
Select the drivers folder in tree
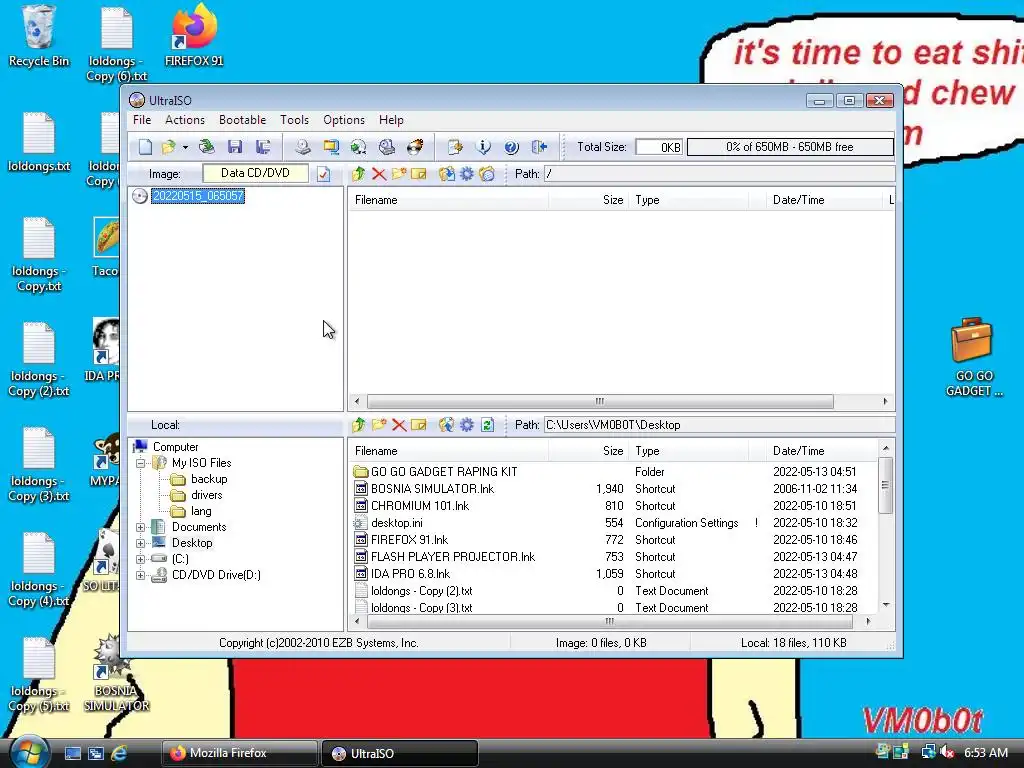click(x=206, y=495)
